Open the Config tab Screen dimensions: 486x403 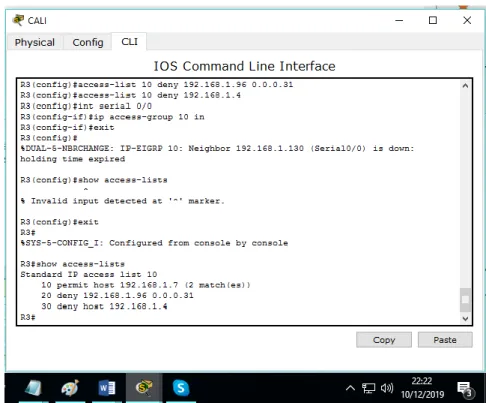click(x=88, y=42)
